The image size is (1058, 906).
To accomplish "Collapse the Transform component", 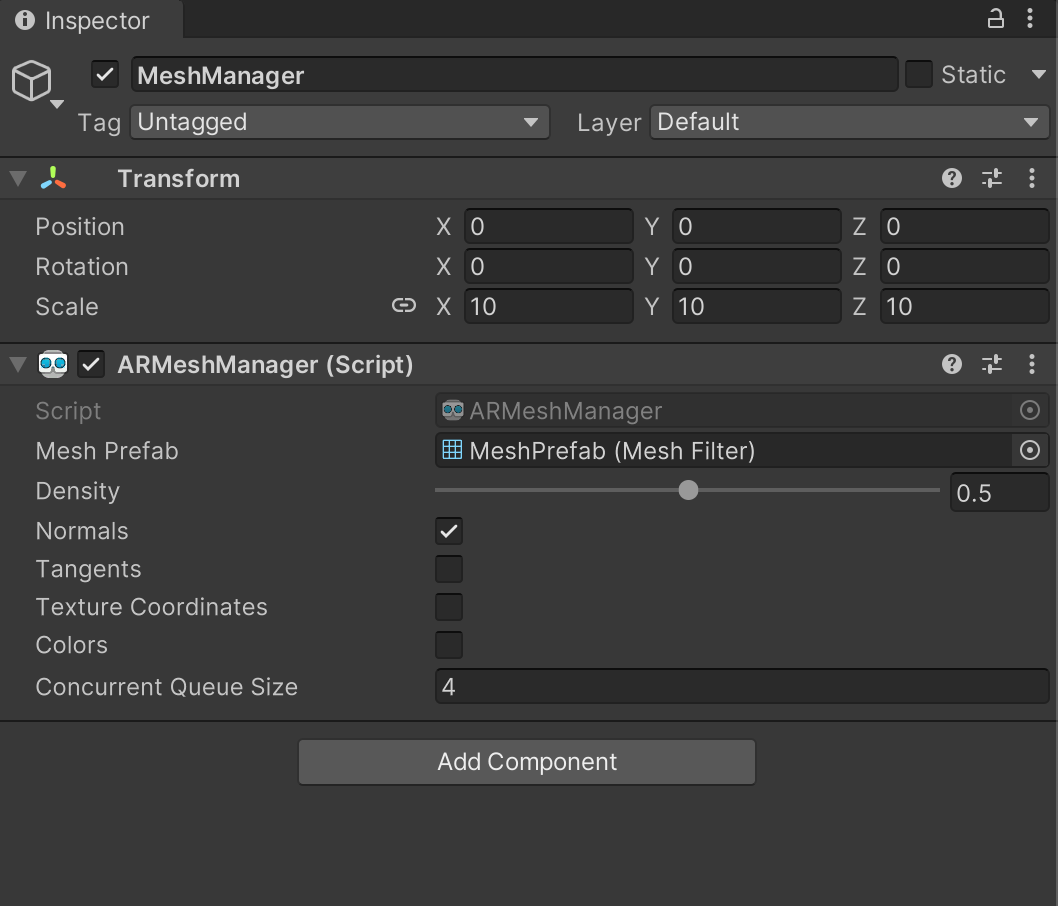I will (16, 178).
